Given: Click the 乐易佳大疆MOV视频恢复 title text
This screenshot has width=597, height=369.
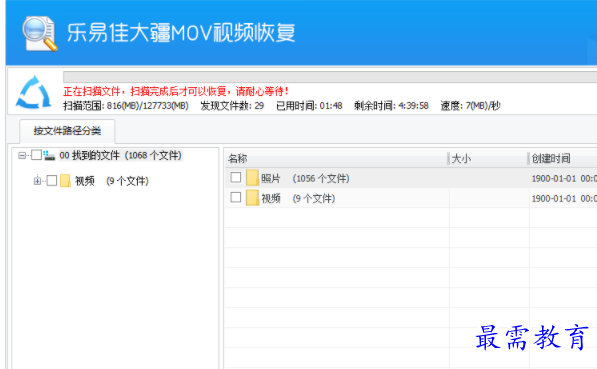Looking at the screenshot, I should coord(181,32).
